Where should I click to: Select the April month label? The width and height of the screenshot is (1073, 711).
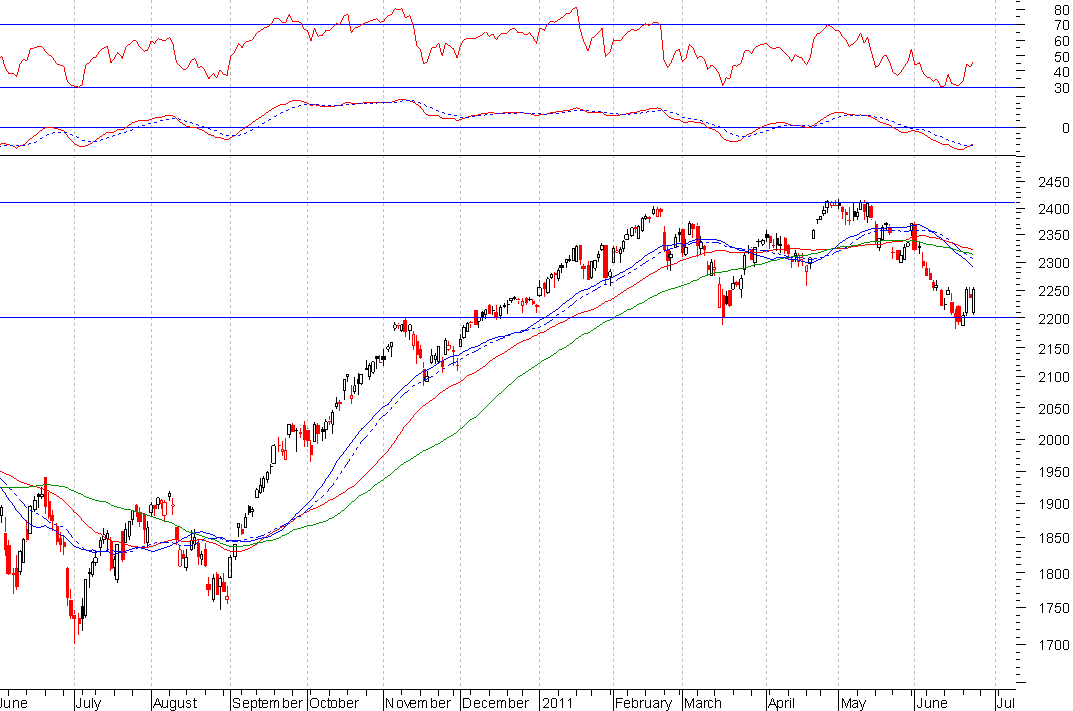[781, 703]
